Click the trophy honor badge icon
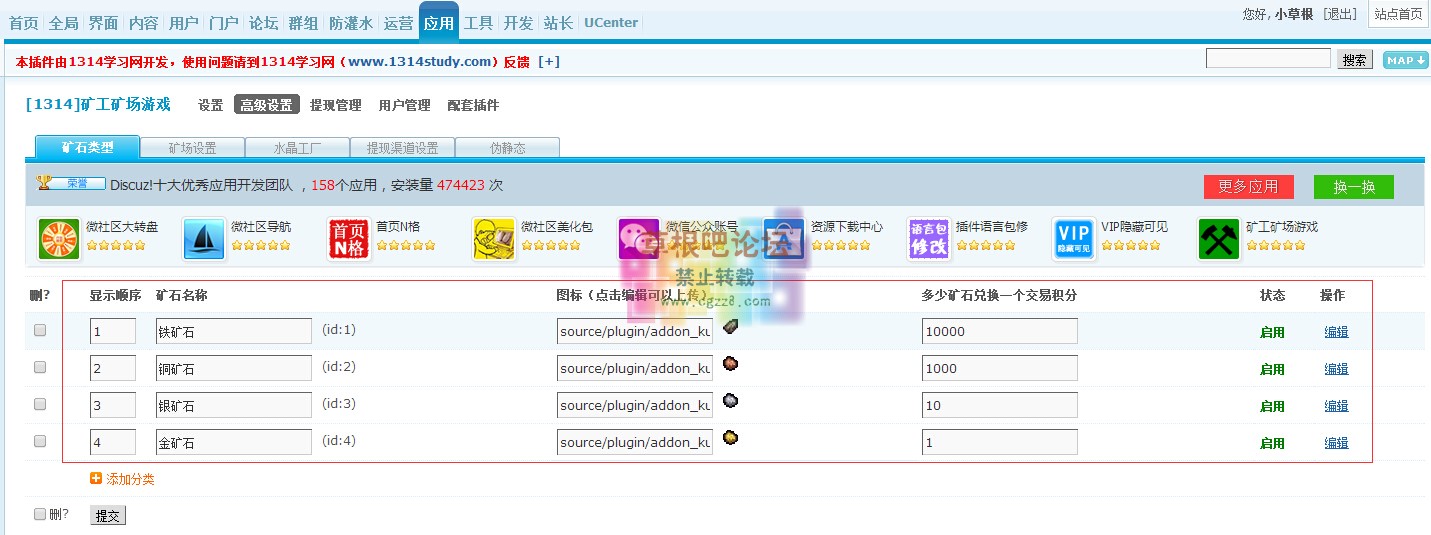 click(71, 183)
